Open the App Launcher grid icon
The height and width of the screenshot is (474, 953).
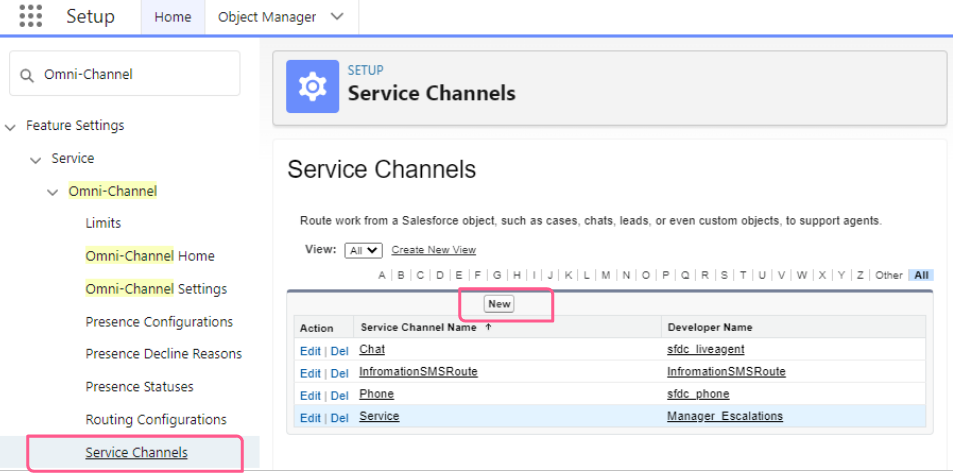tap(31, 17)
